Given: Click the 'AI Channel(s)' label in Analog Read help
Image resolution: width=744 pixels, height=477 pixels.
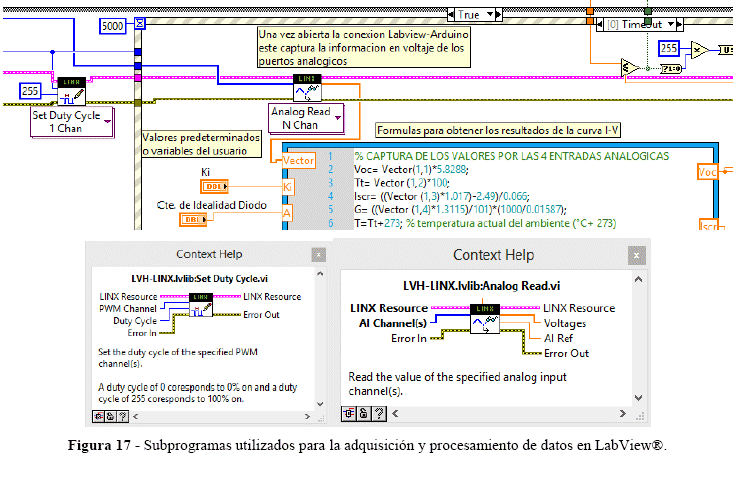Looking at the screenshot, I should [x=393, y=323].
